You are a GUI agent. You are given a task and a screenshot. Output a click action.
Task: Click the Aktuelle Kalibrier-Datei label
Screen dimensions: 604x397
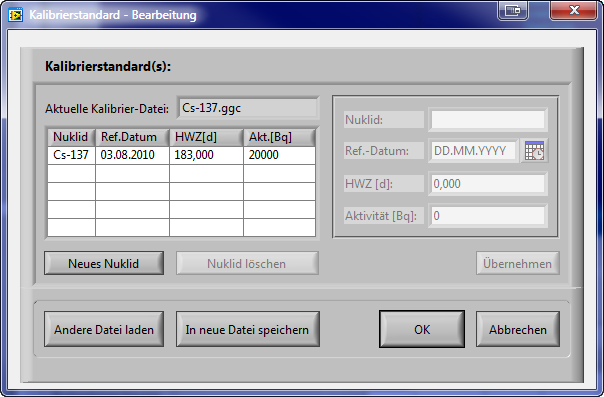click(x=107, y=109)
